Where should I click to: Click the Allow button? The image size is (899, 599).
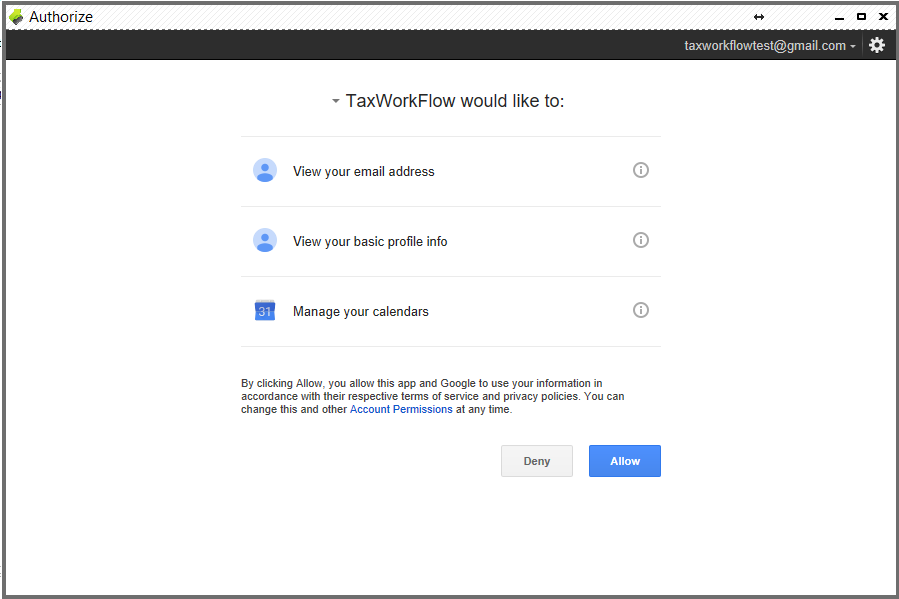(624, 461)
